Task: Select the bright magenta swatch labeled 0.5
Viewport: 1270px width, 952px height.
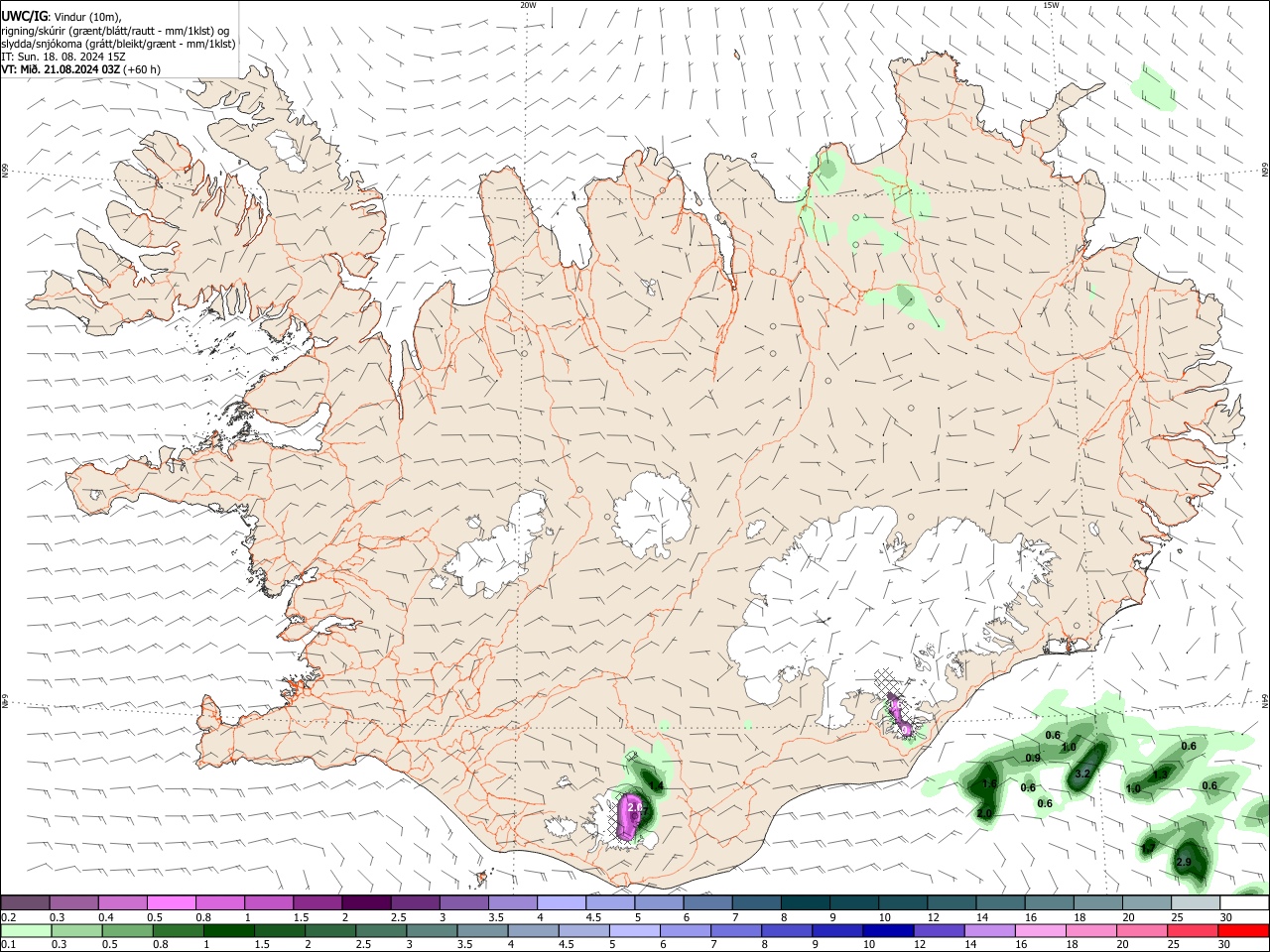Action: pyautogui.click(x=171, y=902)
